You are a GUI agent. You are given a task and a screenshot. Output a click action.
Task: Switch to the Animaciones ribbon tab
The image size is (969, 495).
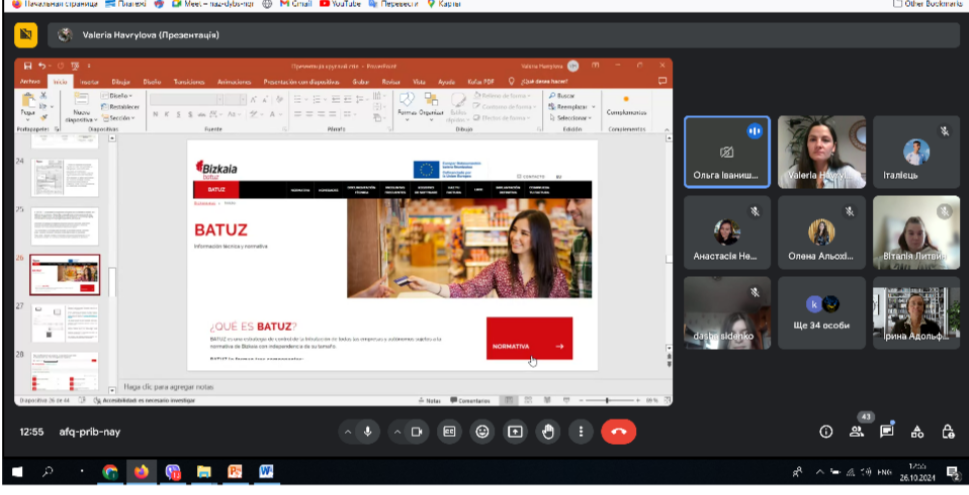pyautogui.click(x=234, y=82)
